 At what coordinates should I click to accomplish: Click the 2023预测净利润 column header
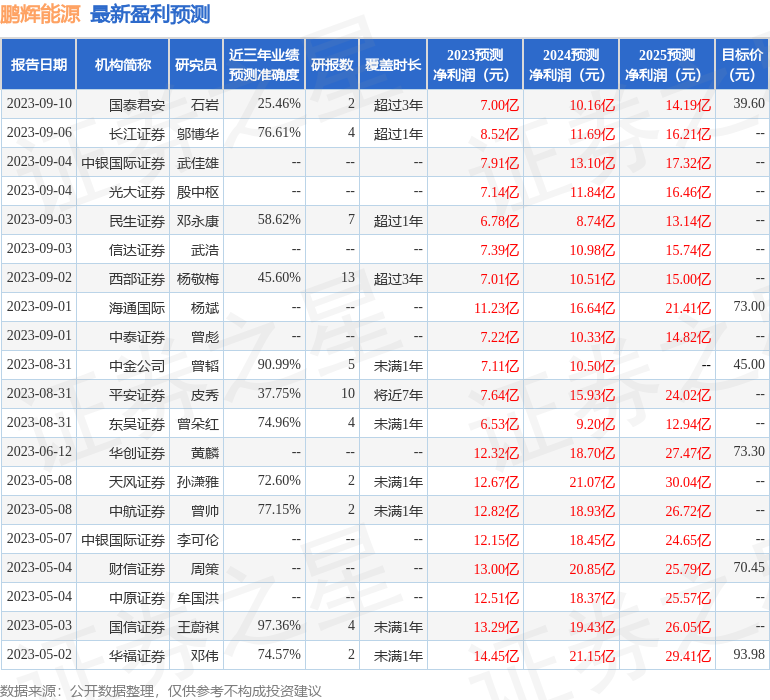pyautogui.click(x=475, y=65)
